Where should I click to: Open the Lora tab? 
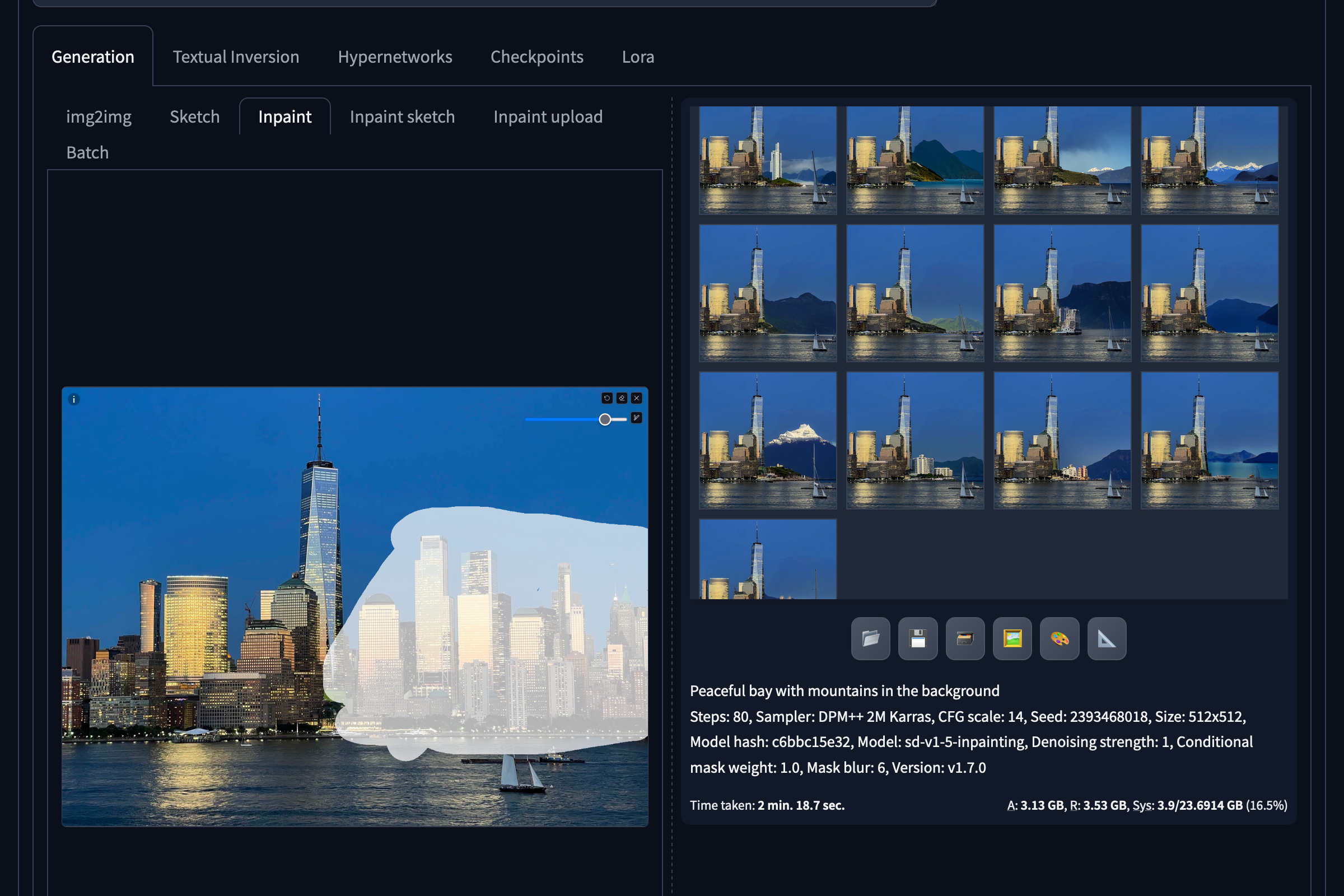(x=638, y=57)
